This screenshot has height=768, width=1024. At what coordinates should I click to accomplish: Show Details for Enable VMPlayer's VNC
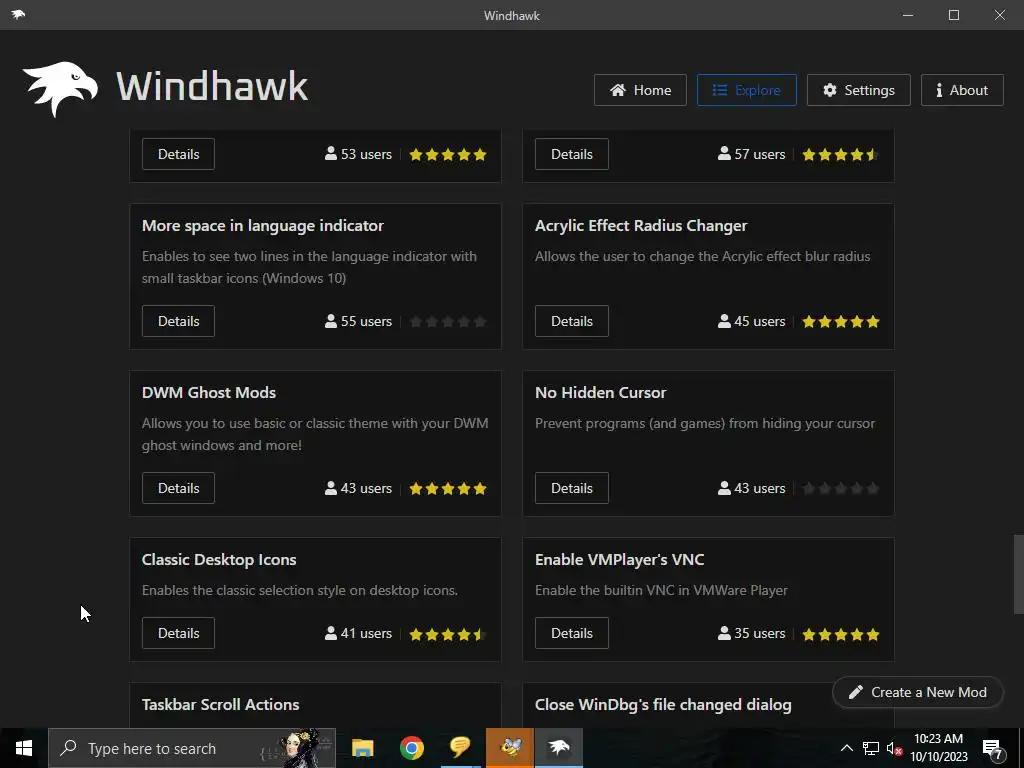(571, 633)
